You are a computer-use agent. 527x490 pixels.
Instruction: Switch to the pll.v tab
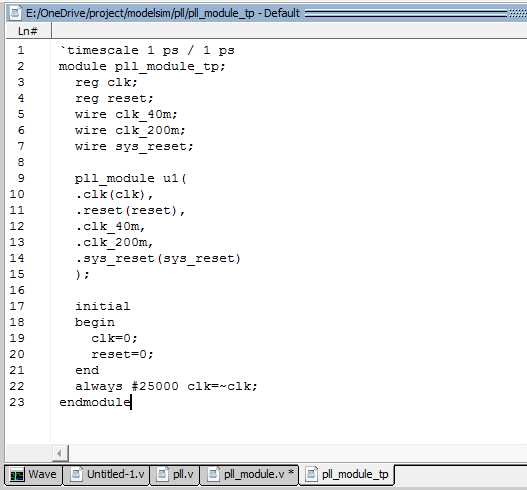click(175, 475)
